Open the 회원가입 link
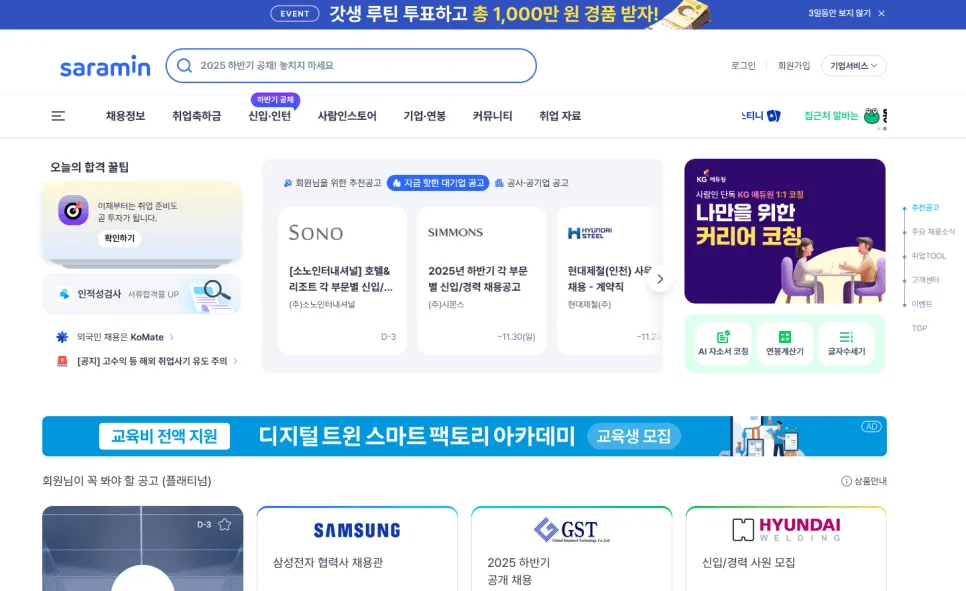Screen dimensions: 966x591 pos(794,65)
